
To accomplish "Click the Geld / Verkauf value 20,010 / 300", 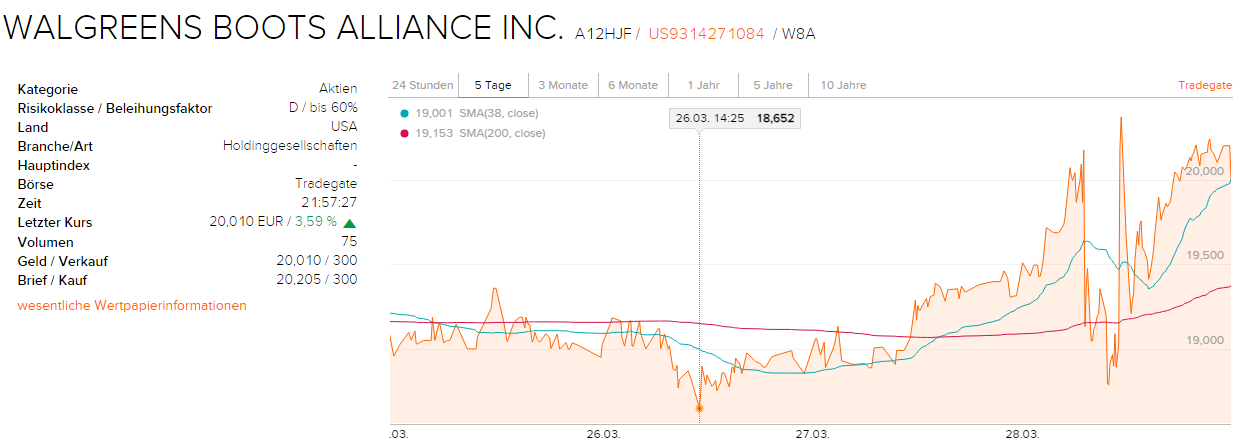I will pos(316,261).
